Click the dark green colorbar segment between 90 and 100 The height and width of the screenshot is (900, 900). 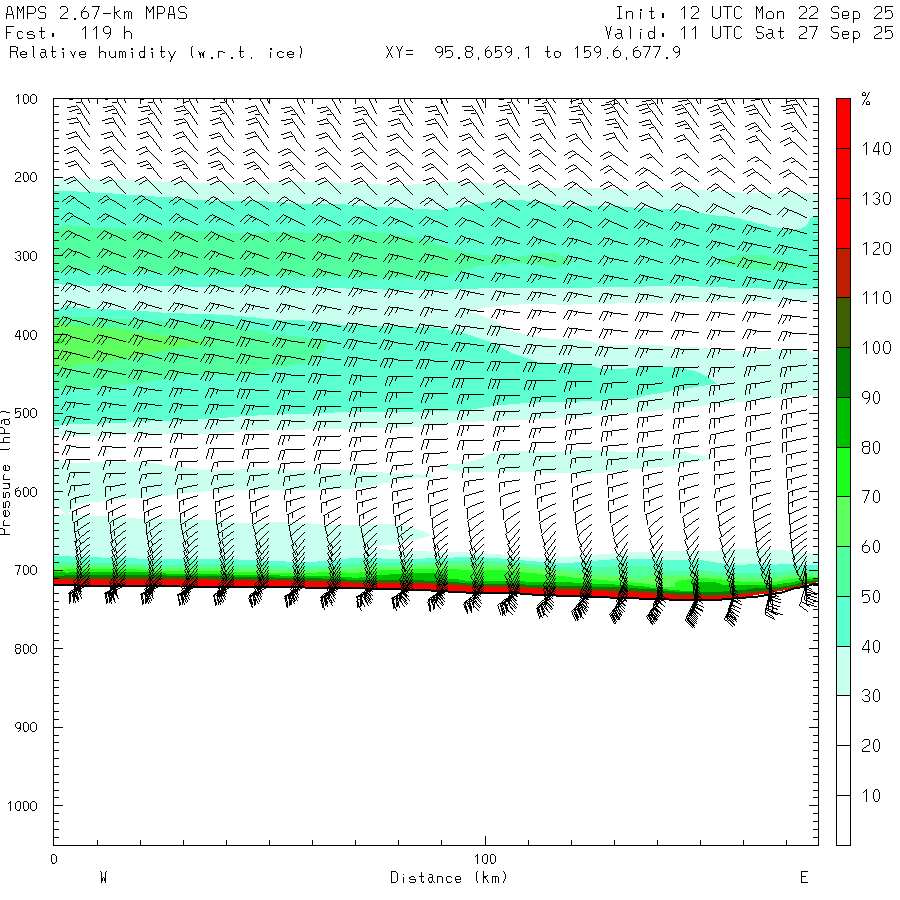pos(843,373)
